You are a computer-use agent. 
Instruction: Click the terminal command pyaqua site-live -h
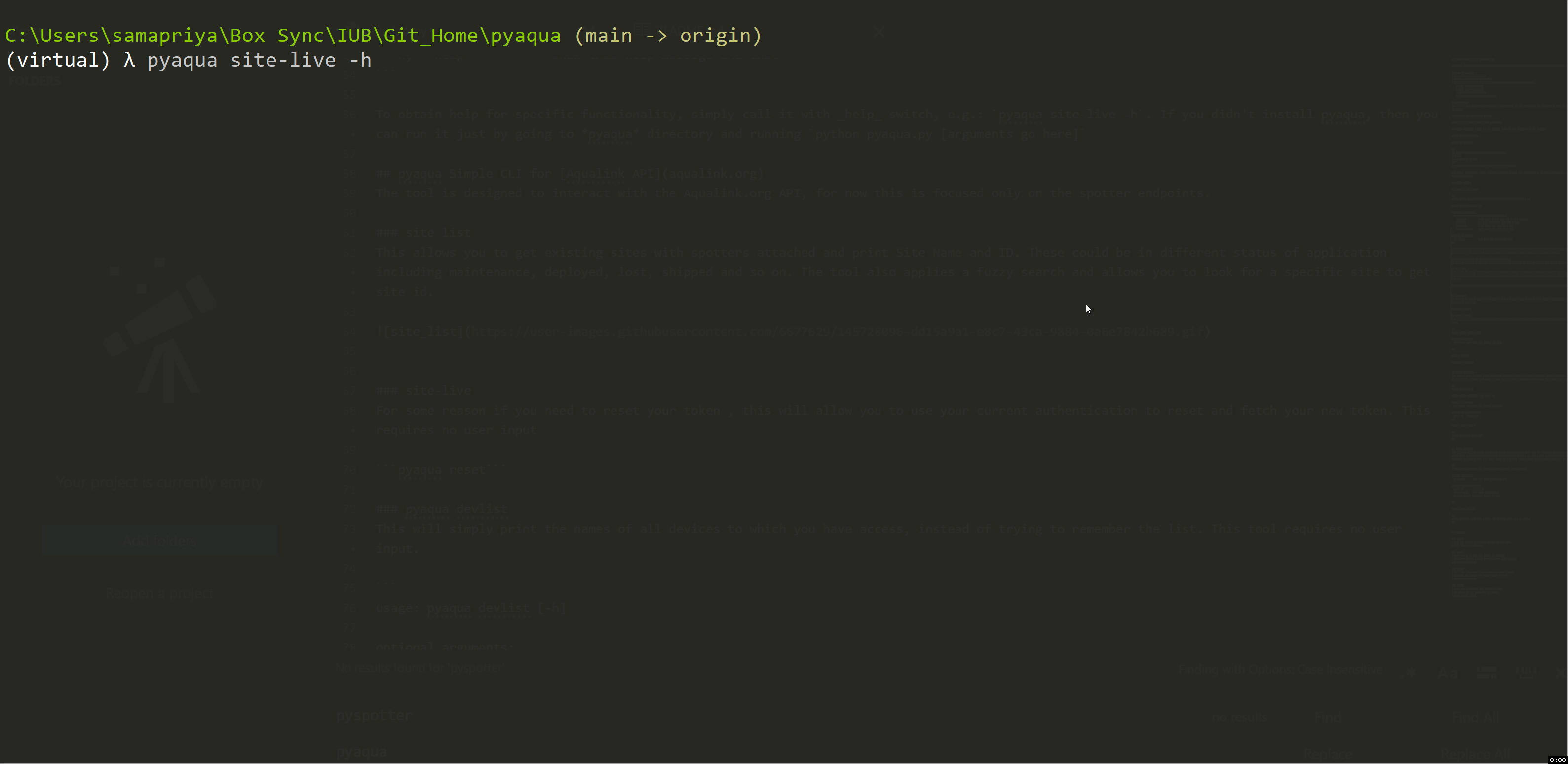point(259,60)
